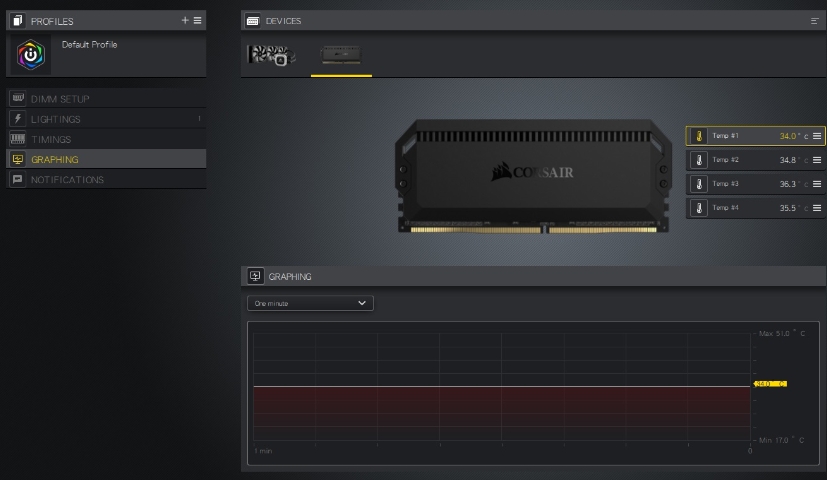Click the Notifications speech bubble icon

coord(17,179)
